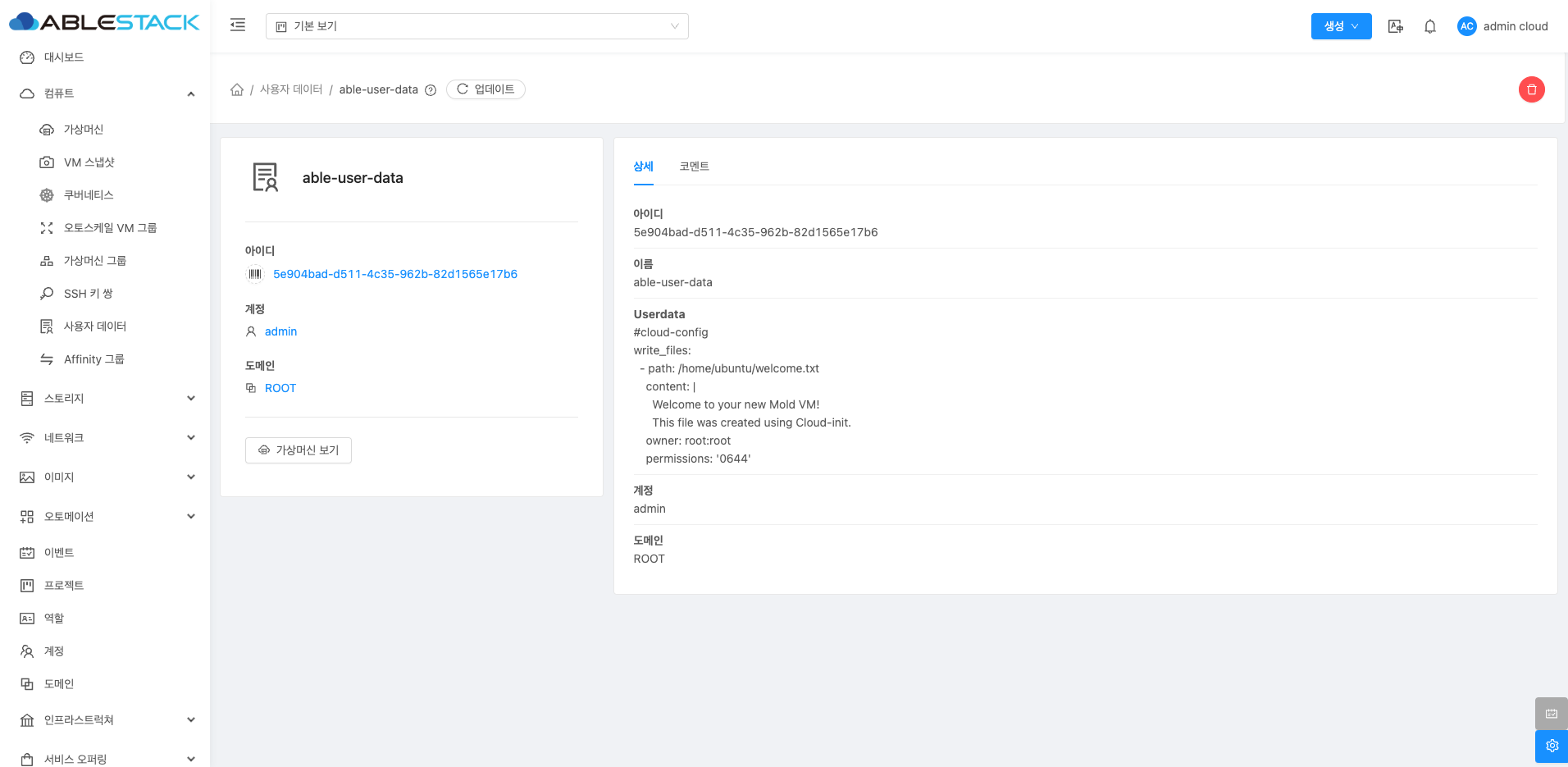1568x767 pixels.
Task: Click the home breadcrumb icon
Action: 237,89
